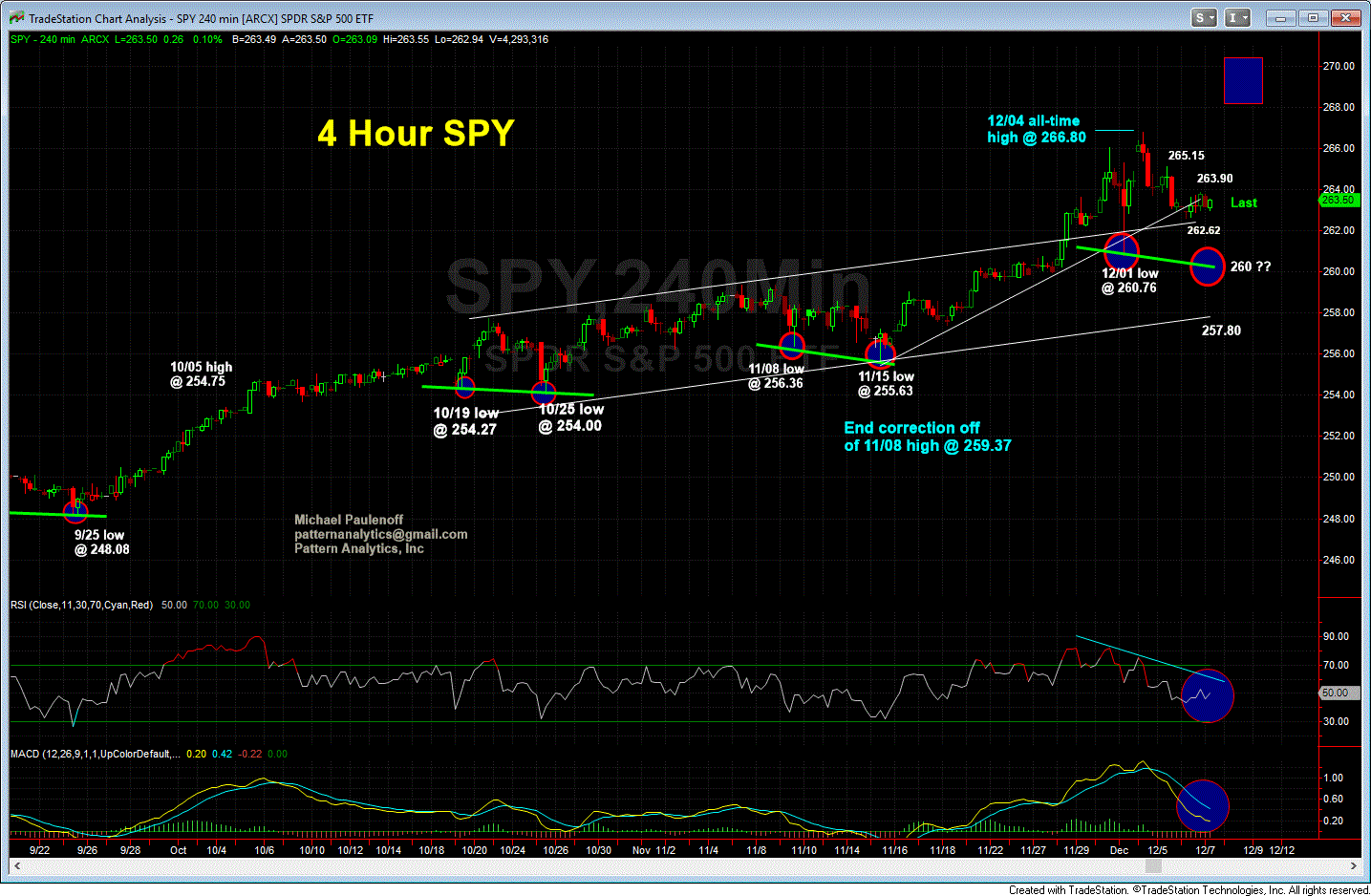Click 246.00 on the price axis
The image size is (1371, 896).
[x=1339, y=560]
